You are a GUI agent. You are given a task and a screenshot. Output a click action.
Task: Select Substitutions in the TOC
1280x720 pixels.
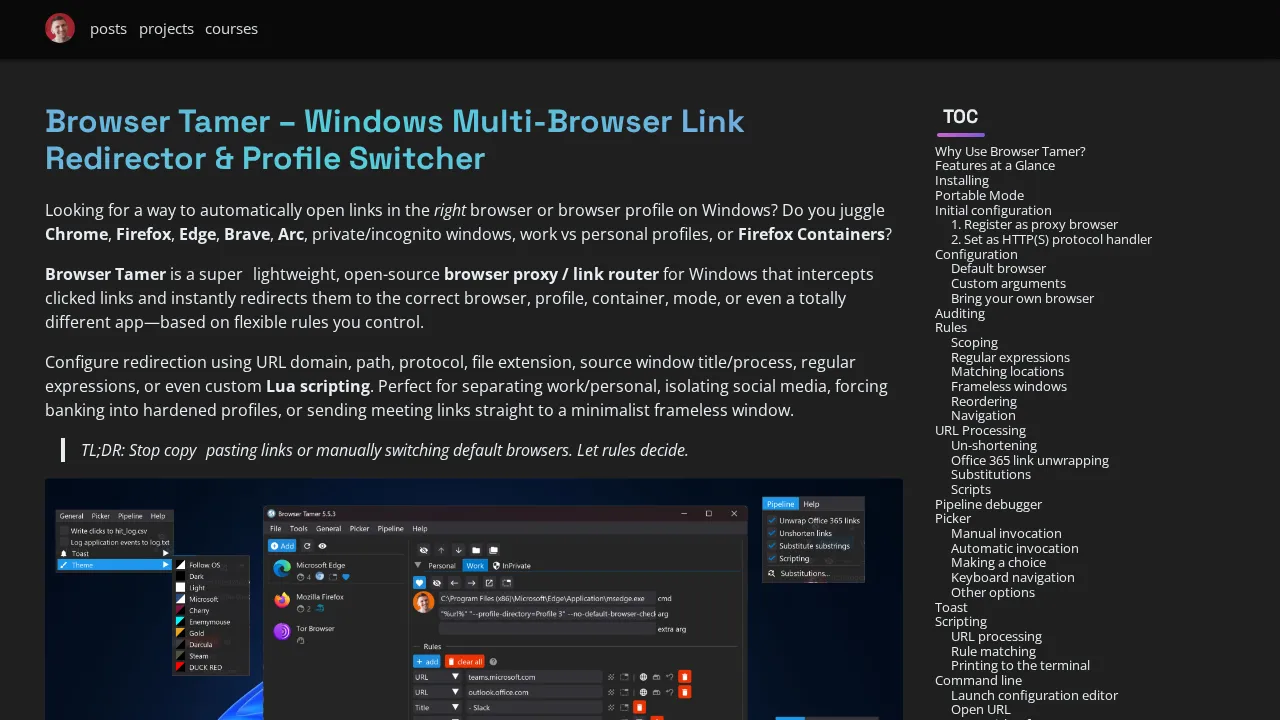point(991,475)
